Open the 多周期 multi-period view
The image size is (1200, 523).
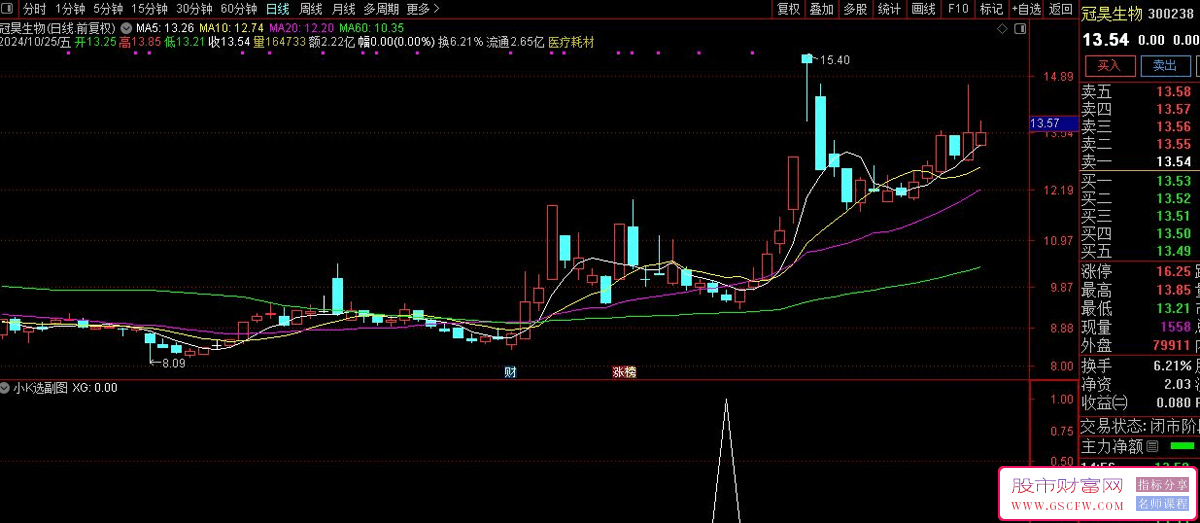point(381,9)
